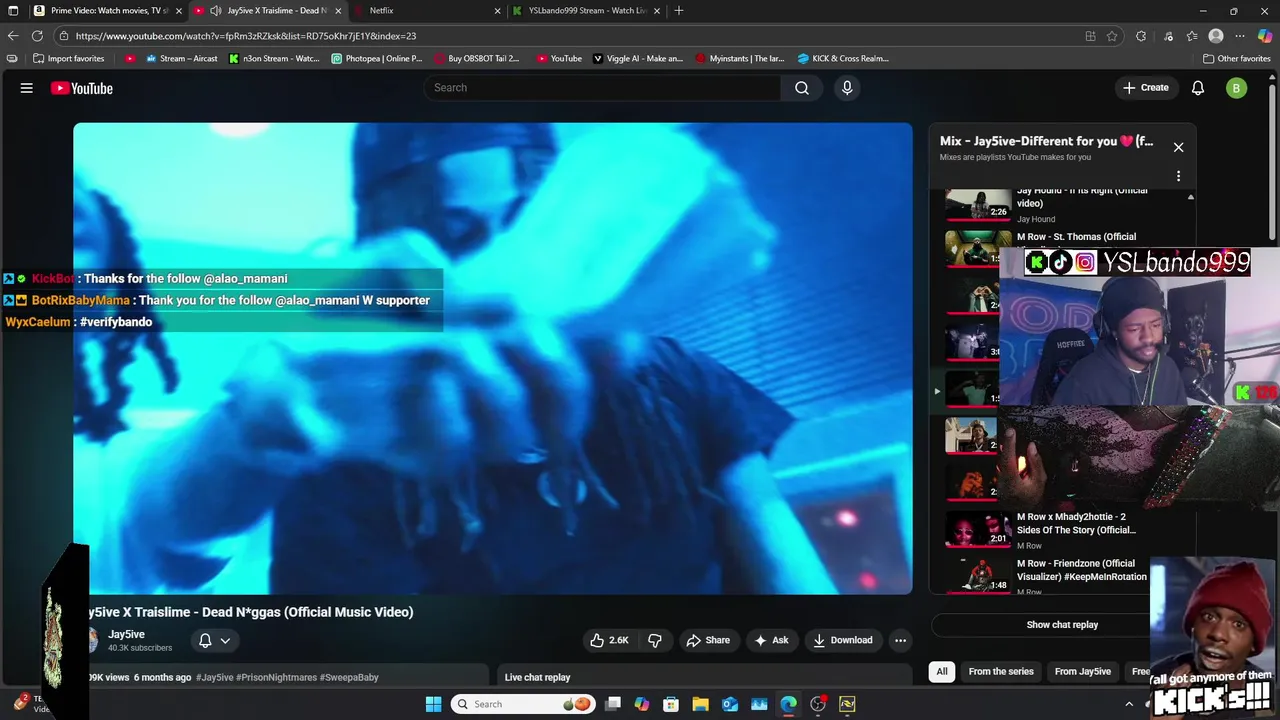Screen dimensions: 1280x720
Task: Mute the playing tab speaker icon
Action: (x=215, y=11)
